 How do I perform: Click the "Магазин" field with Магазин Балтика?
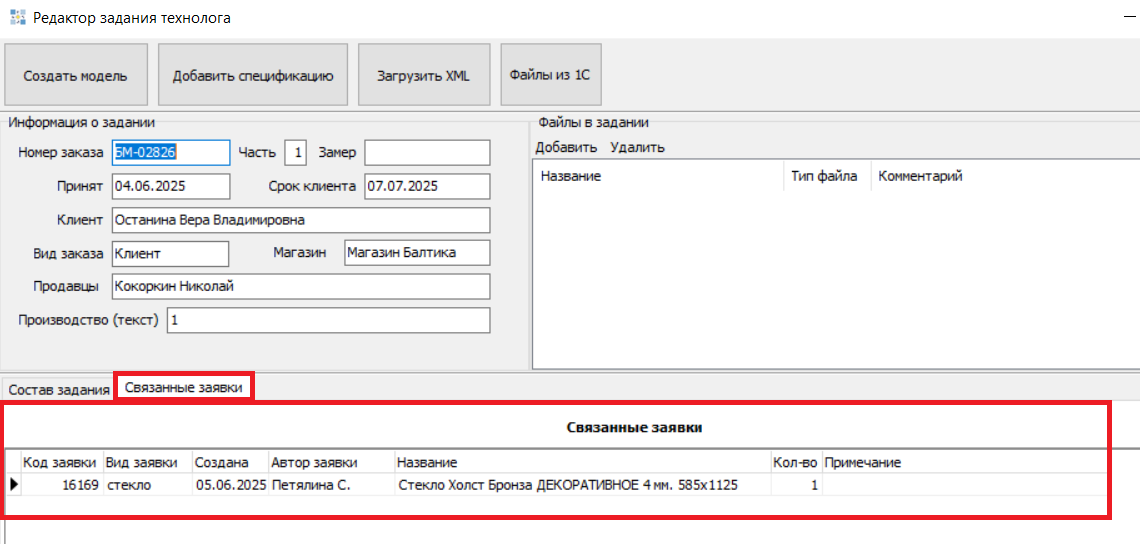[x=417, y=253]
